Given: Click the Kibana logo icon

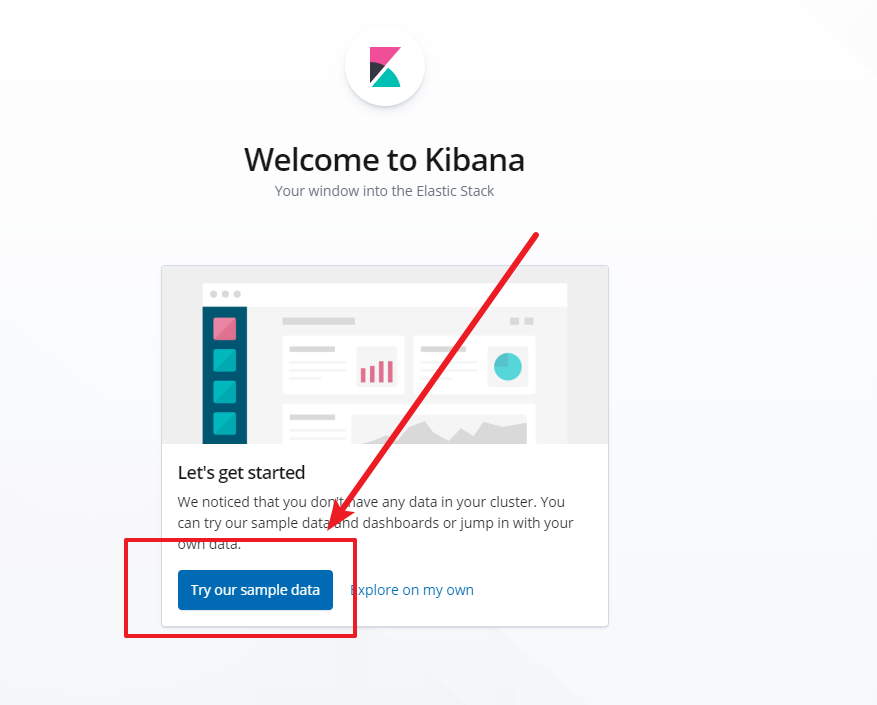Looking at the screenshot, I should click(385, 66).
